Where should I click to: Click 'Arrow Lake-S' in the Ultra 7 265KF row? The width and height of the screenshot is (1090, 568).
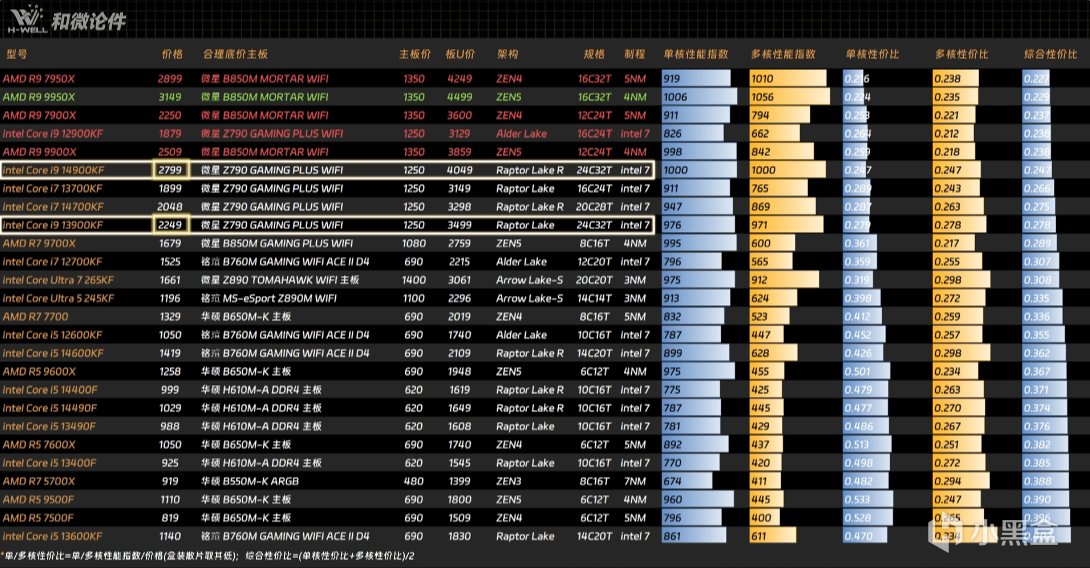[x=529, y=280]
